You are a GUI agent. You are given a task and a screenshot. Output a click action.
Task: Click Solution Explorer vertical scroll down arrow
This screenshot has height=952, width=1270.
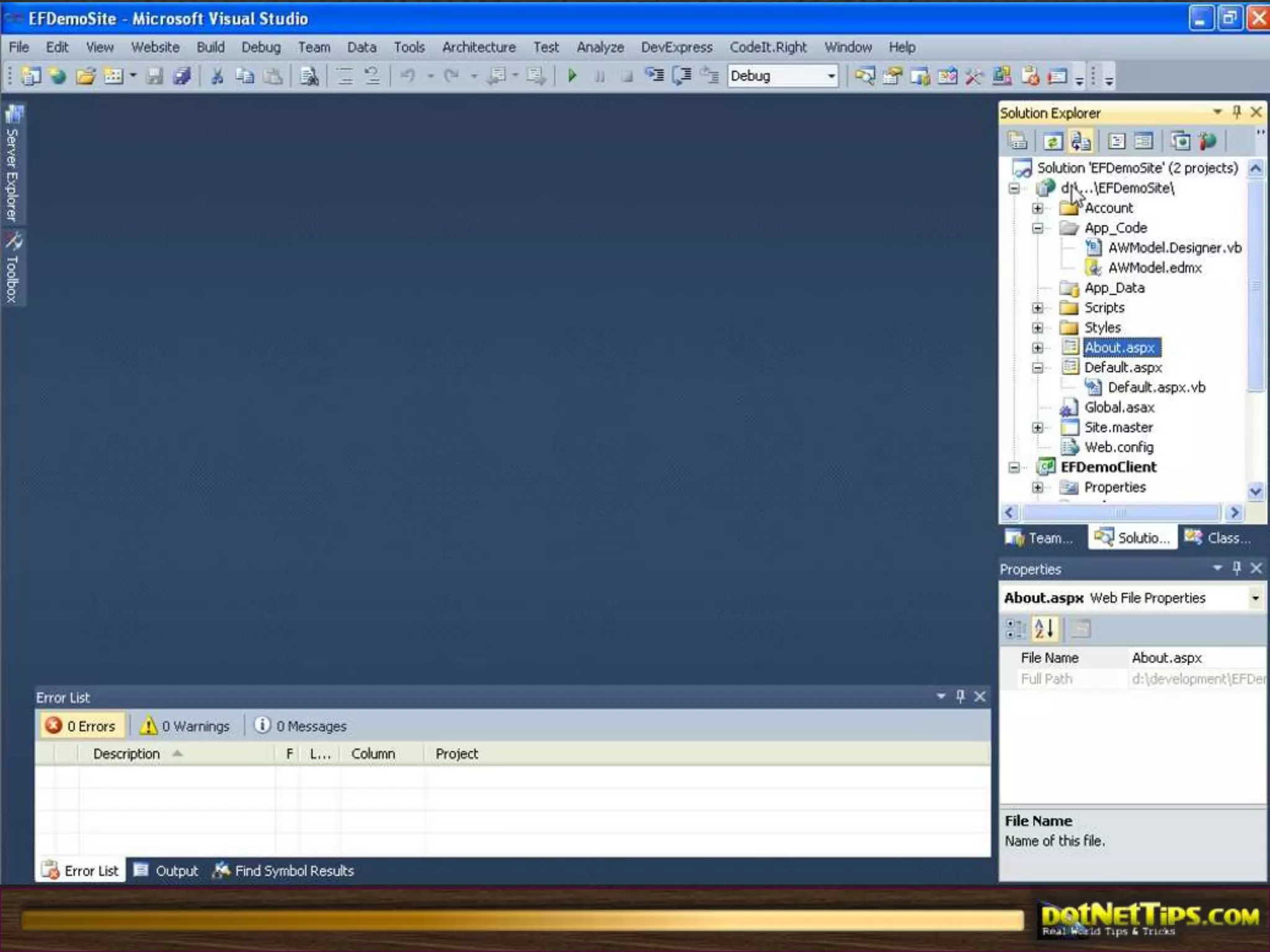[1256, 491]
